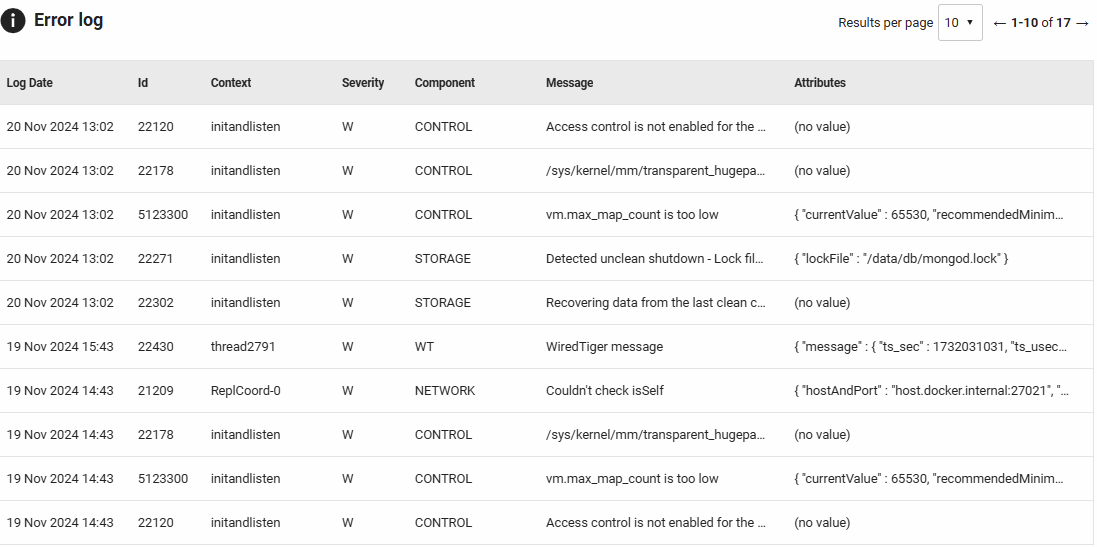
Task: Go to next page with right arrow
Action: pyautogui.click(x=1082, y=23)
